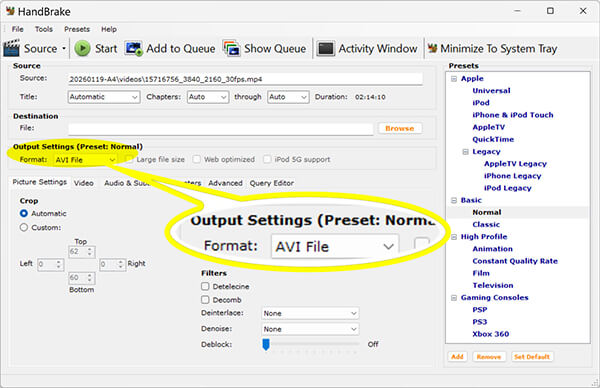This screenshot has width=600, height=388.
Task: Enable the Detelecine filter checkbox
Action: pos(205,286)
